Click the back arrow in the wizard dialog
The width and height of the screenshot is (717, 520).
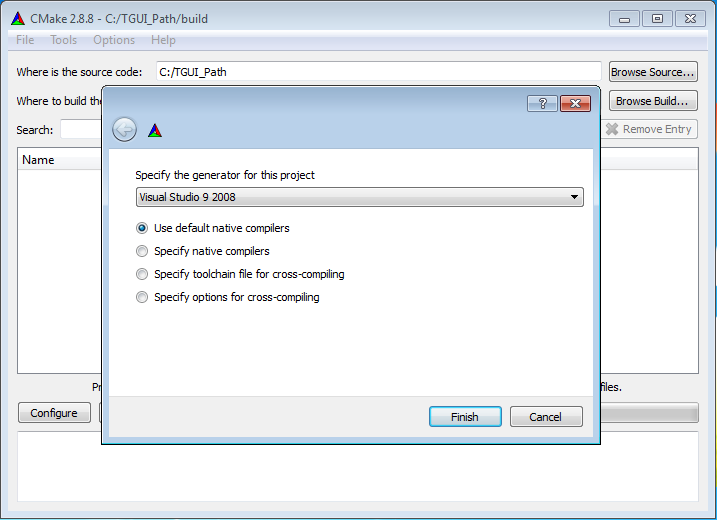(124, 130)
